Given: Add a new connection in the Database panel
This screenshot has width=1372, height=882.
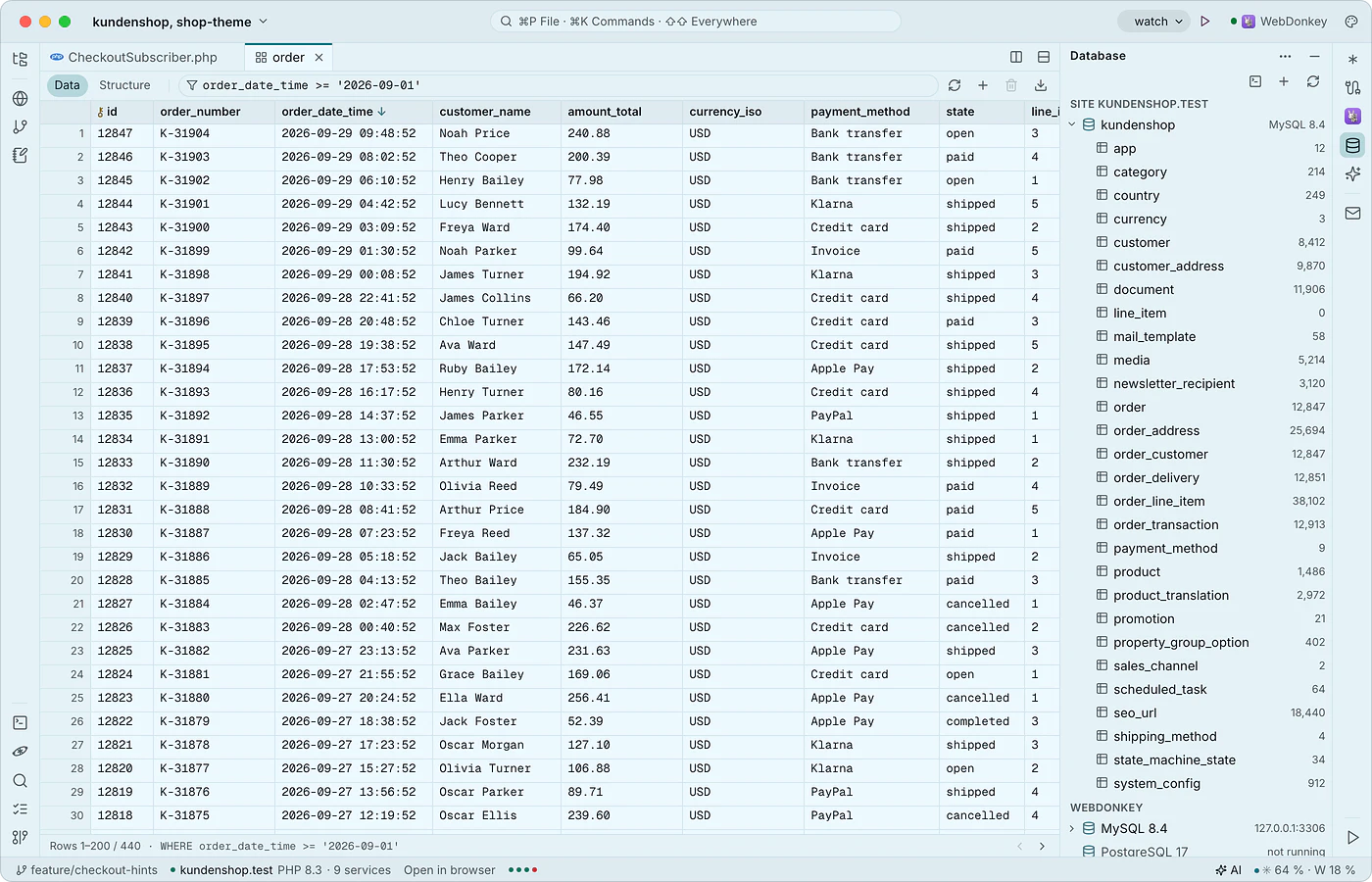Looking at the screenshot, I should pyautogui.click(x=1284, y=81).
